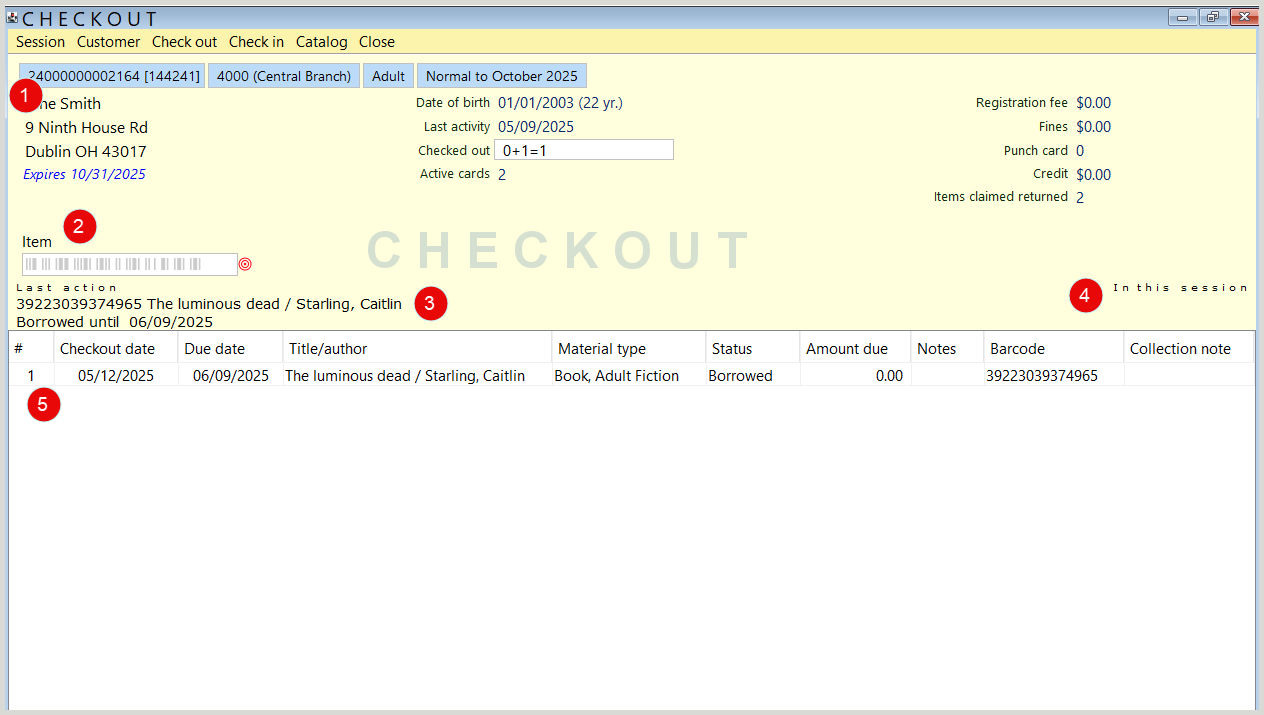The height and width of the screenshot is (715, 1264).
Task: Click the Fines $0.00 value
Action: (1093, 127)
